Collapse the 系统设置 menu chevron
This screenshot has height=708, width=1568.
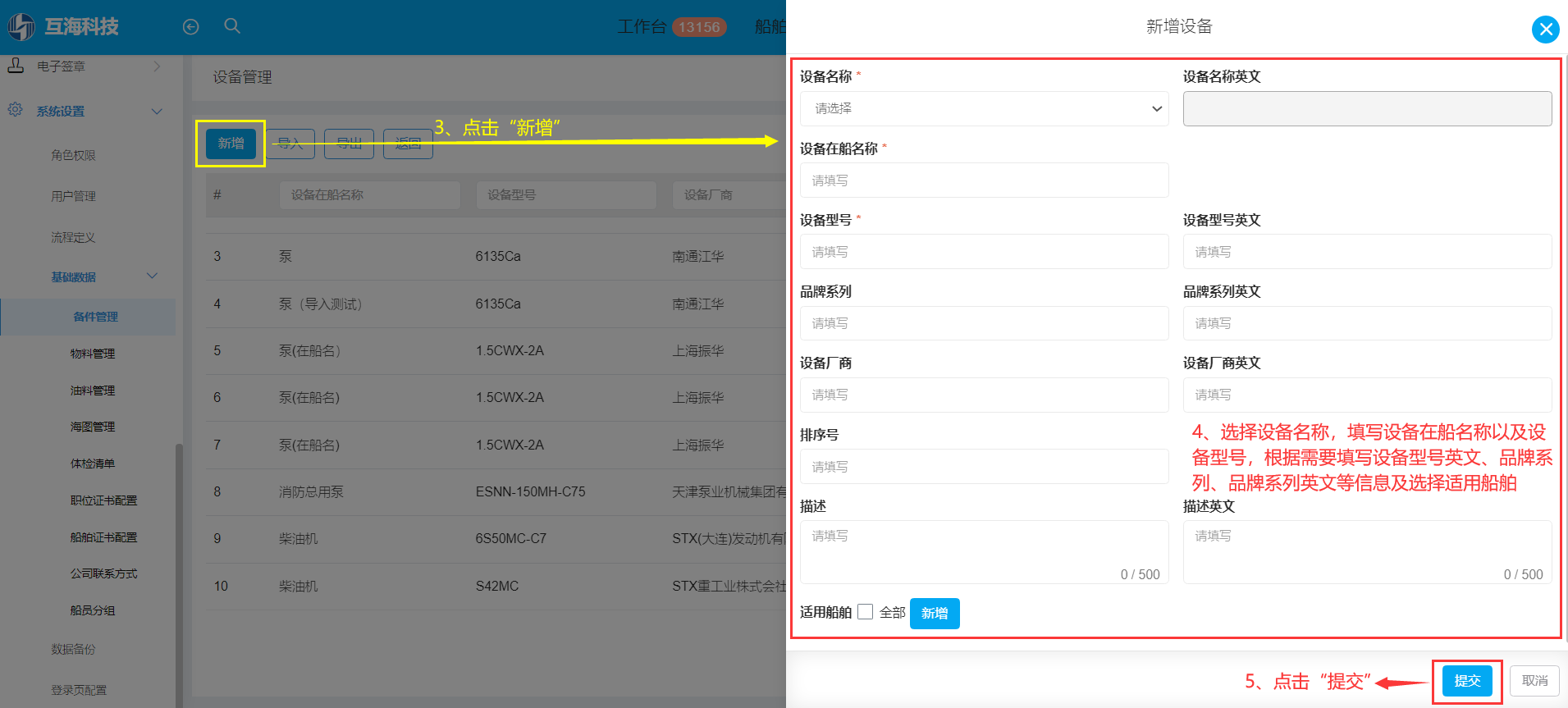(157, 111)
